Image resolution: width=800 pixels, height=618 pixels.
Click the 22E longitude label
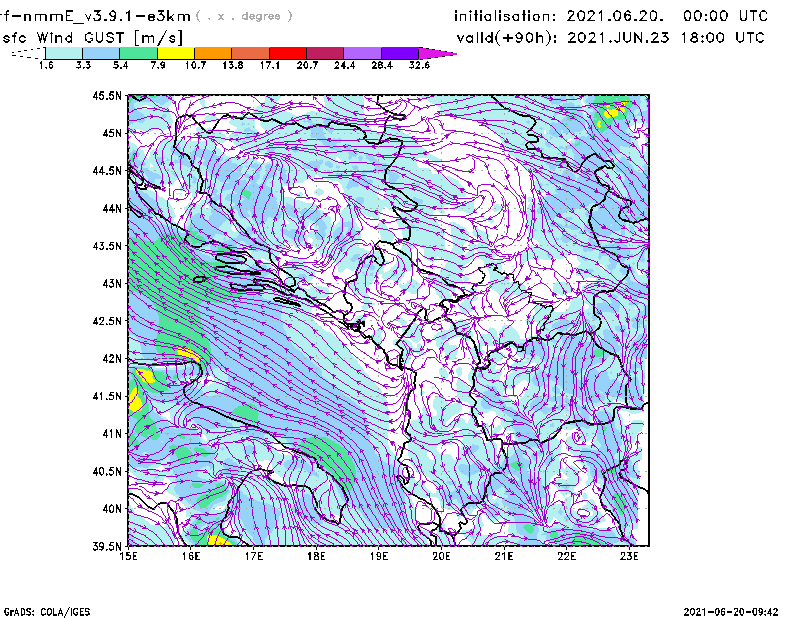point(566,556)
